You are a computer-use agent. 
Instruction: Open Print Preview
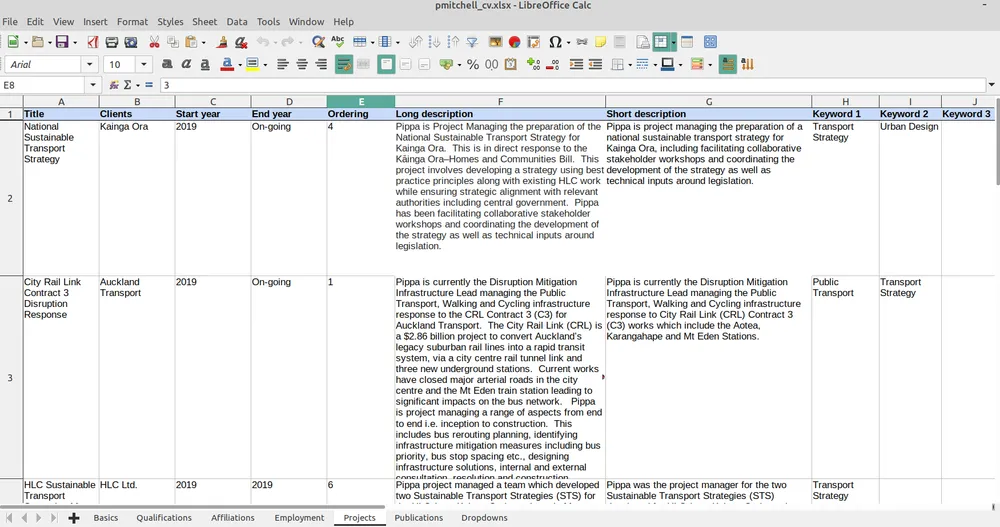tap(131, 42)
